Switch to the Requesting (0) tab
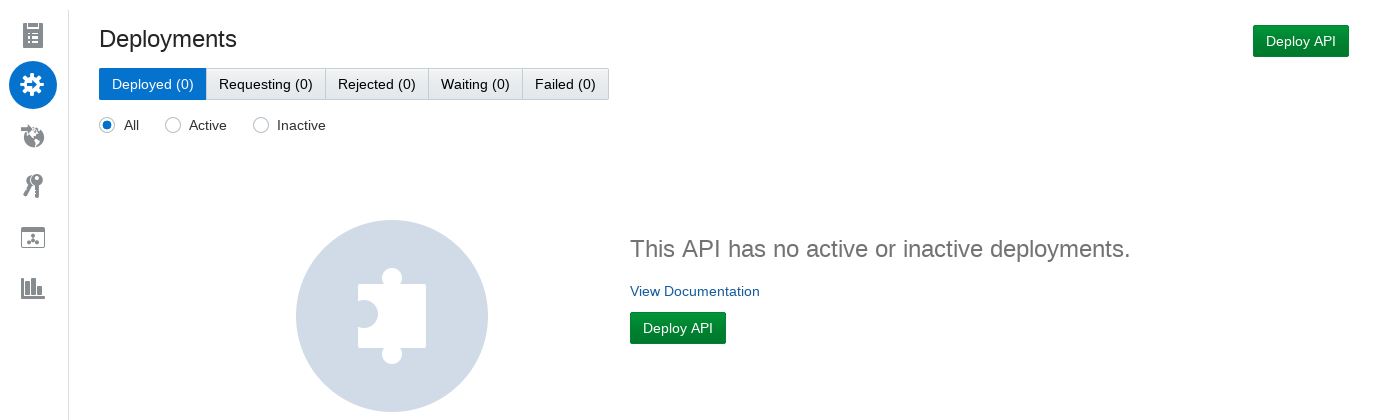This screenshot has width=1379, height=420. pyautogui.click(x=265, y=84)
